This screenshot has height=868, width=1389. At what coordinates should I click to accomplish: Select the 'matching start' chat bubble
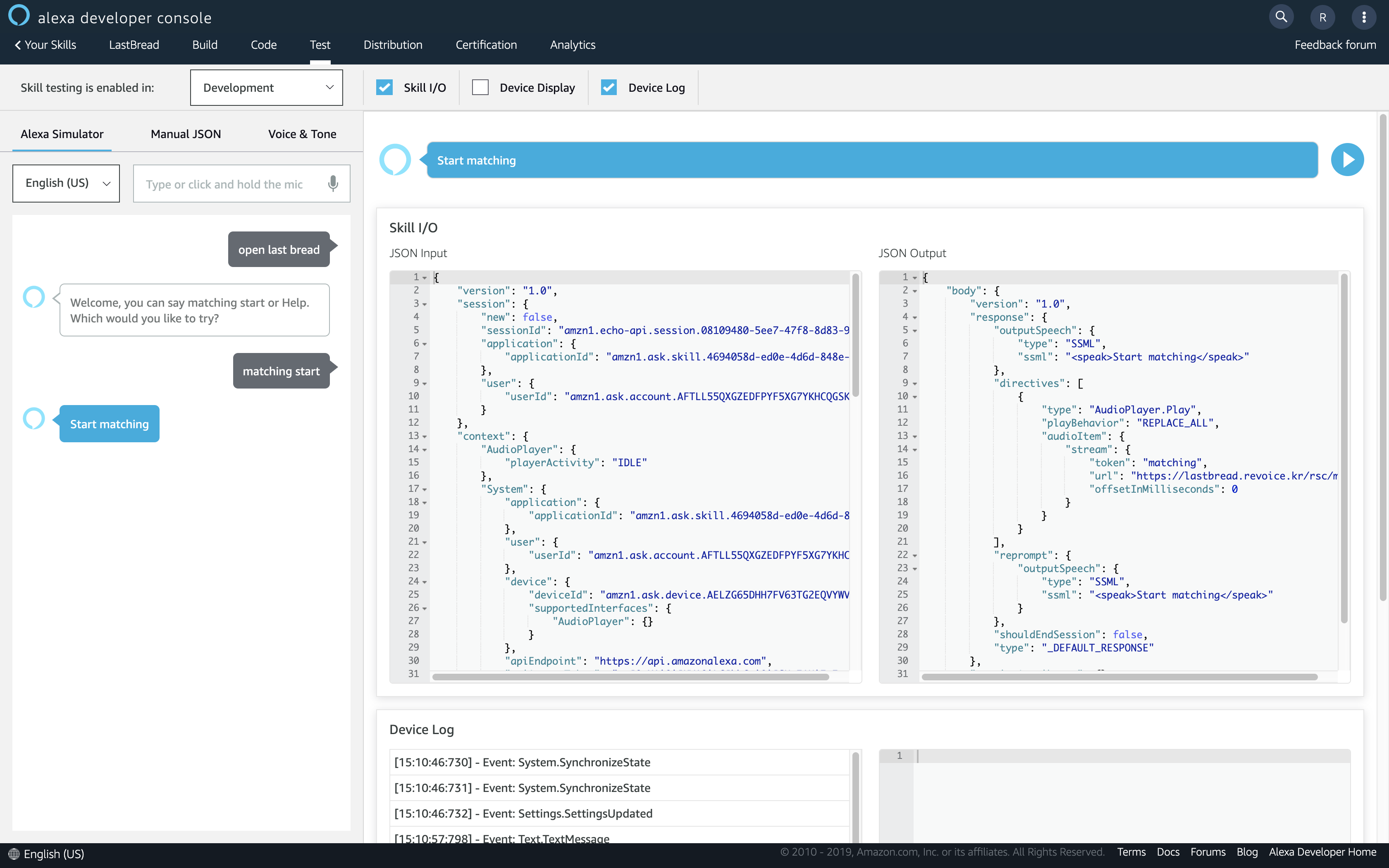click(281, 371)
